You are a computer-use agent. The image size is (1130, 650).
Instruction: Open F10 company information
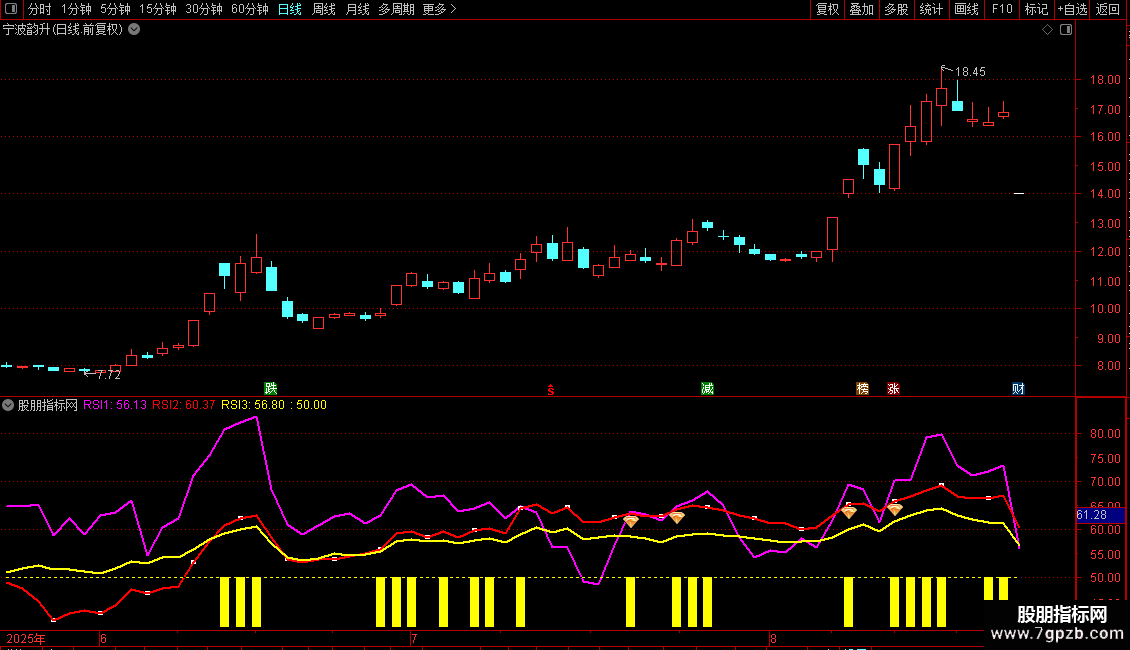tap(1002, 9)
